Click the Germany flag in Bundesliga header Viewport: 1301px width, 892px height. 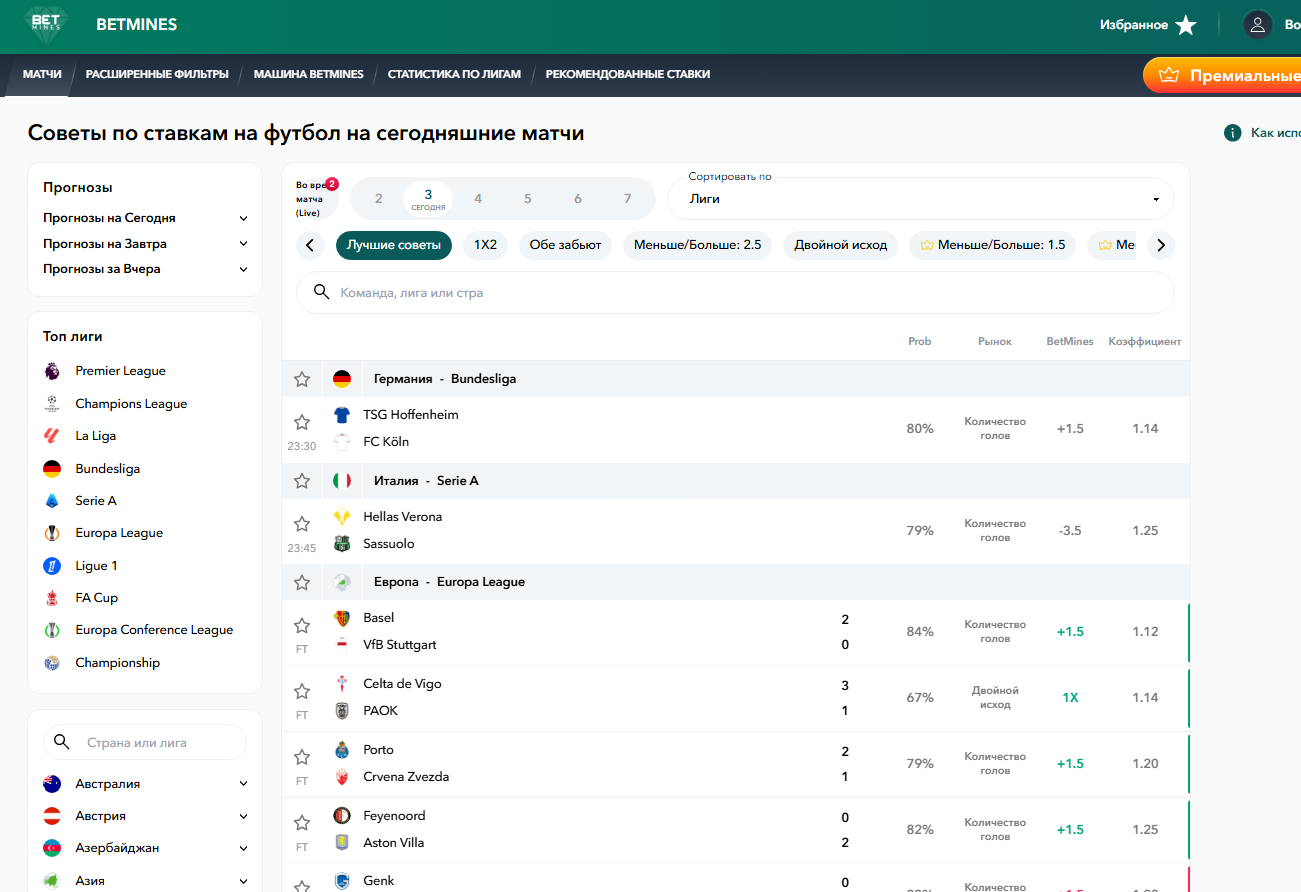(342, 379)
